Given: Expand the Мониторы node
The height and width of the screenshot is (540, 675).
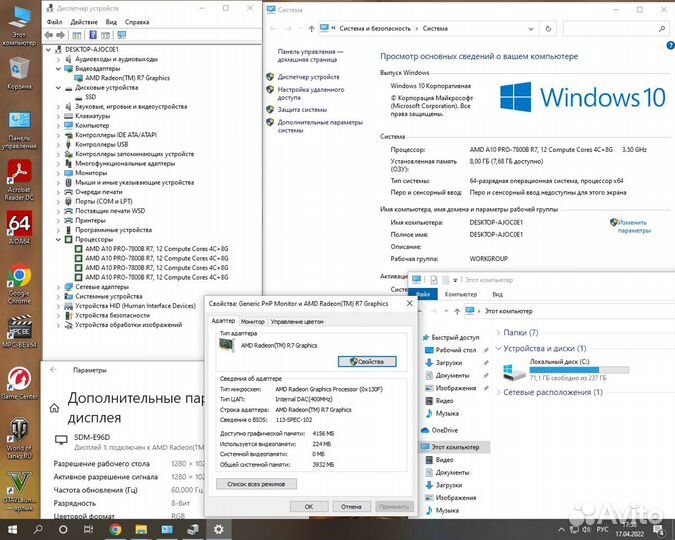Looking at the screenshot, I should point(58,173).
